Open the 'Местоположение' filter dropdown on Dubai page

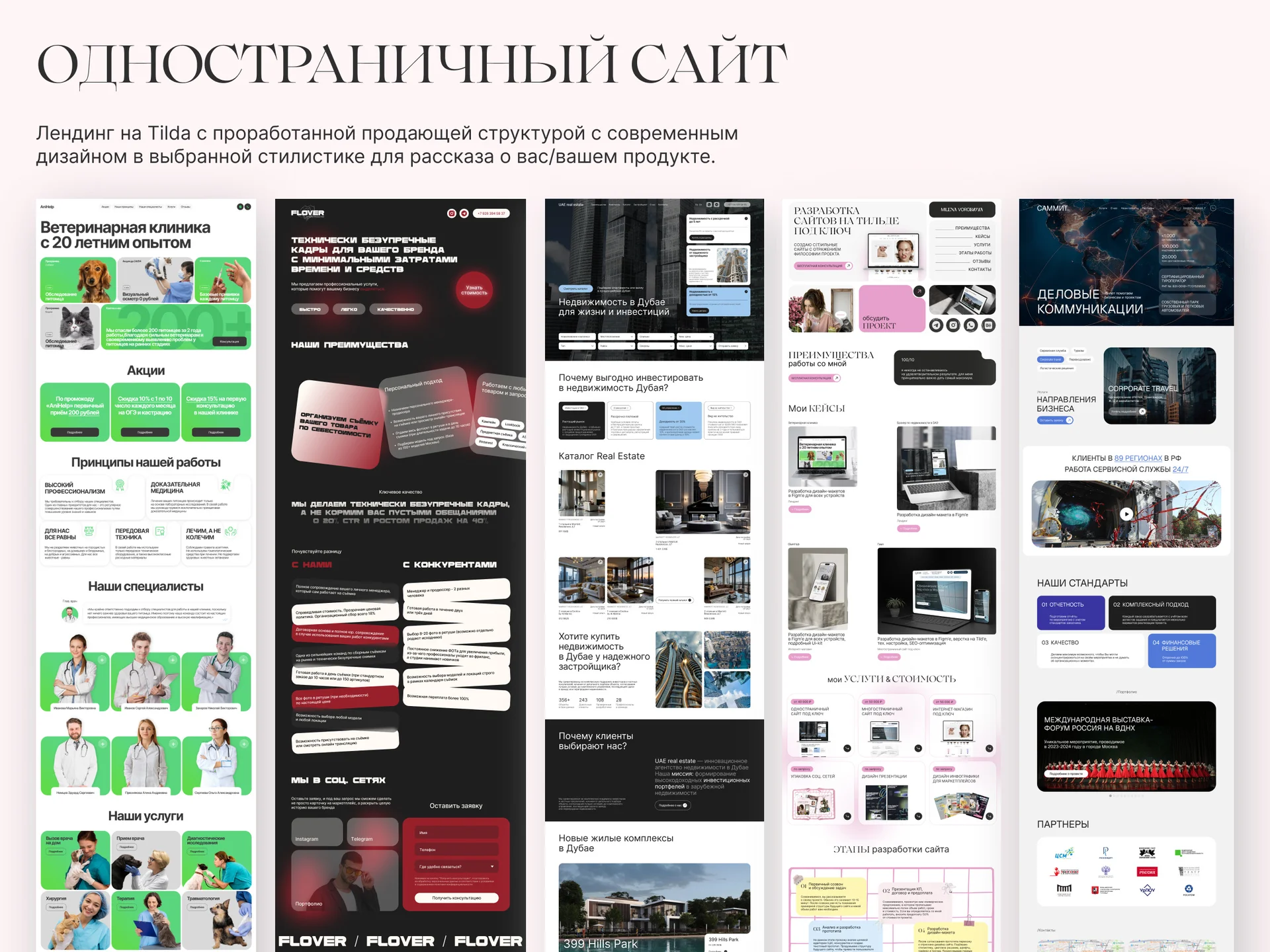pyautogui.click(x=616, y=337)
